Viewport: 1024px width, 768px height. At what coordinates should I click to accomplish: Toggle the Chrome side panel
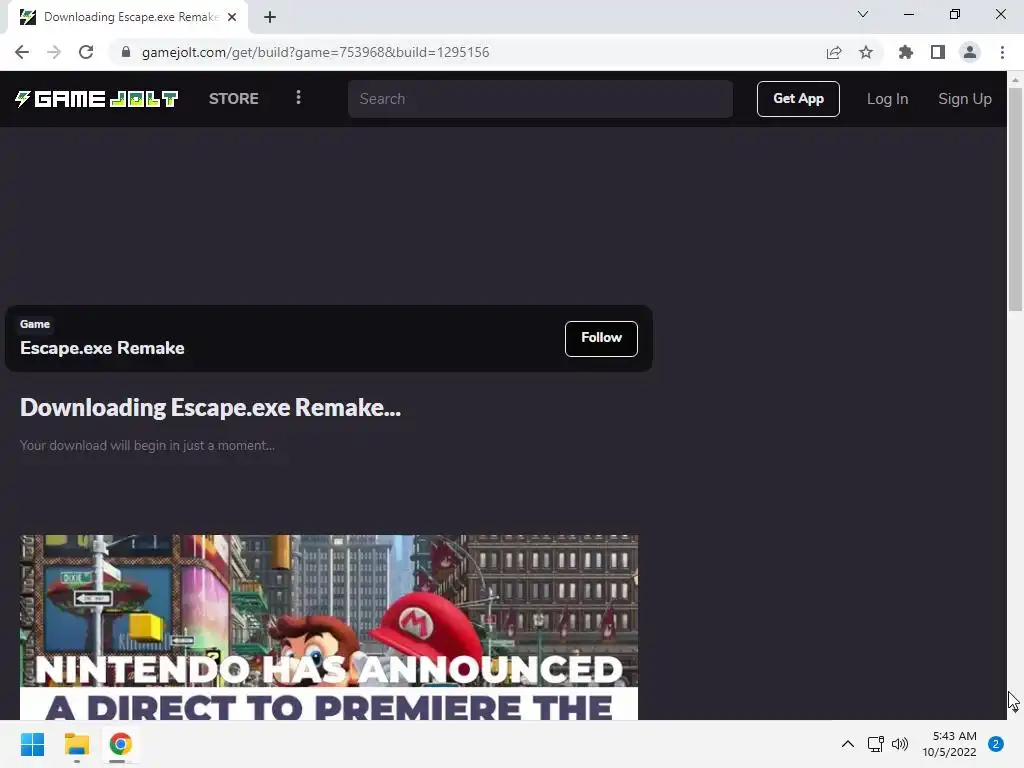(938, 52)
